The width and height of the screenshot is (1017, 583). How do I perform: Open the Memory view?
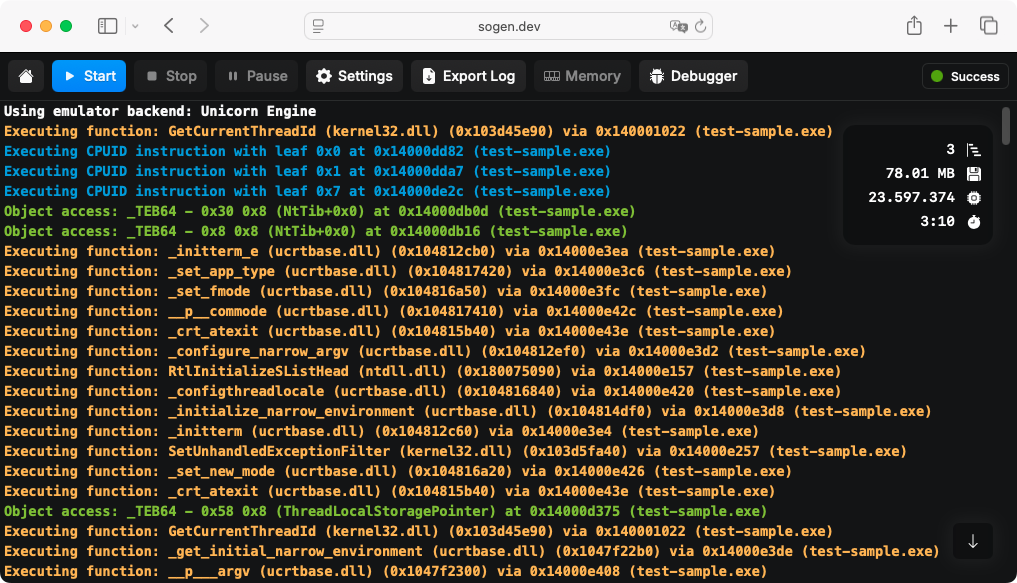(582, 77)
